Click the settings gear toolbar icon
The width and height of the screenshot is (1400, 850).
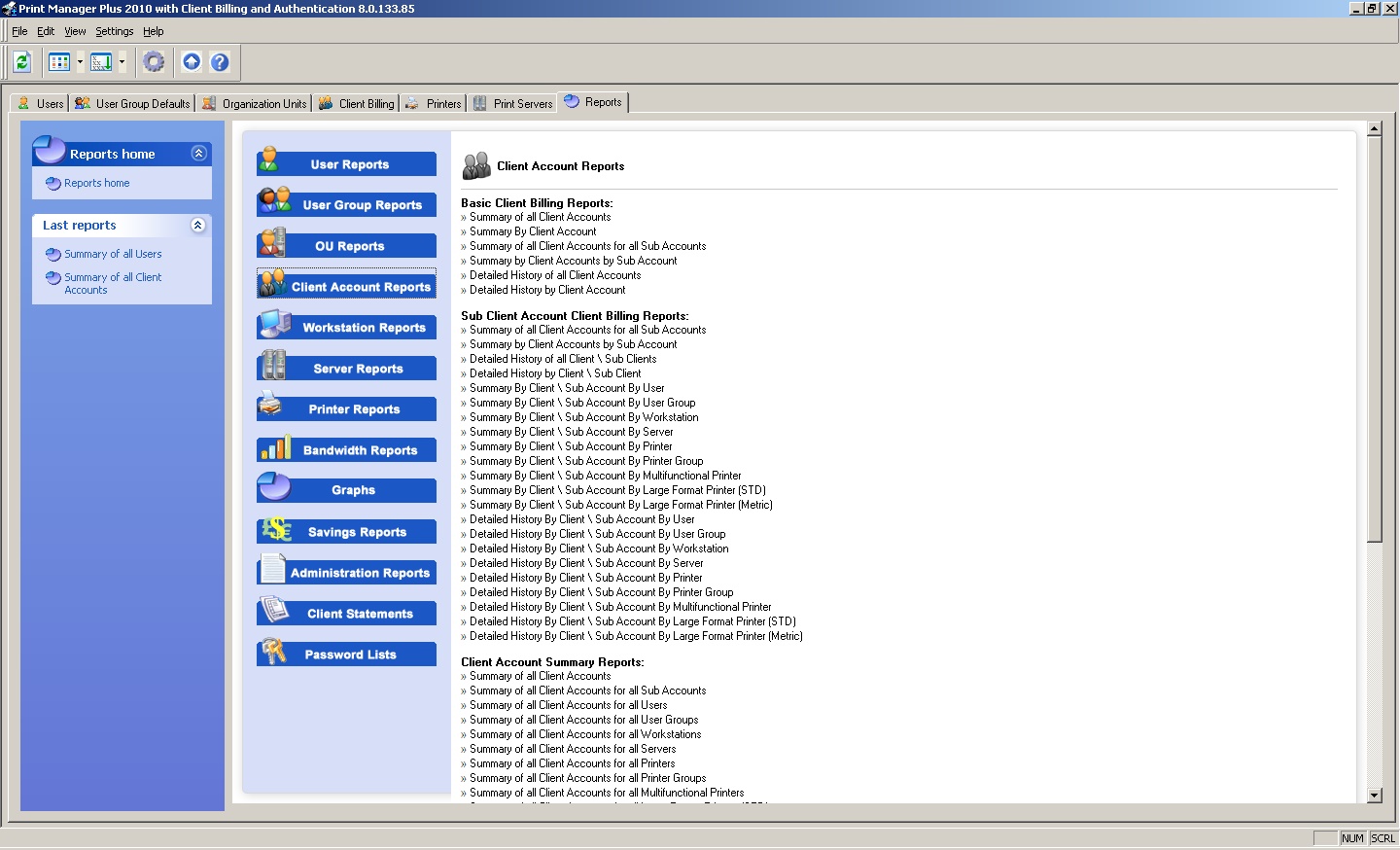[154, 62]
